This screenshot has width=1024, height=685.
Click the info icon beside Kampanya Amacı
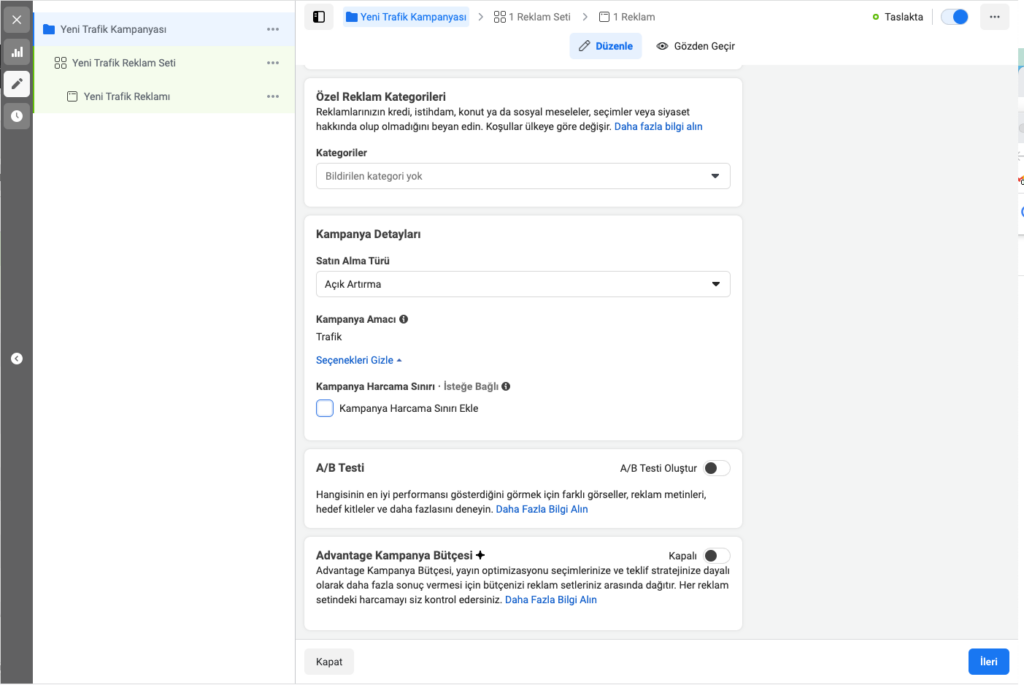click(x=404, y=320)
